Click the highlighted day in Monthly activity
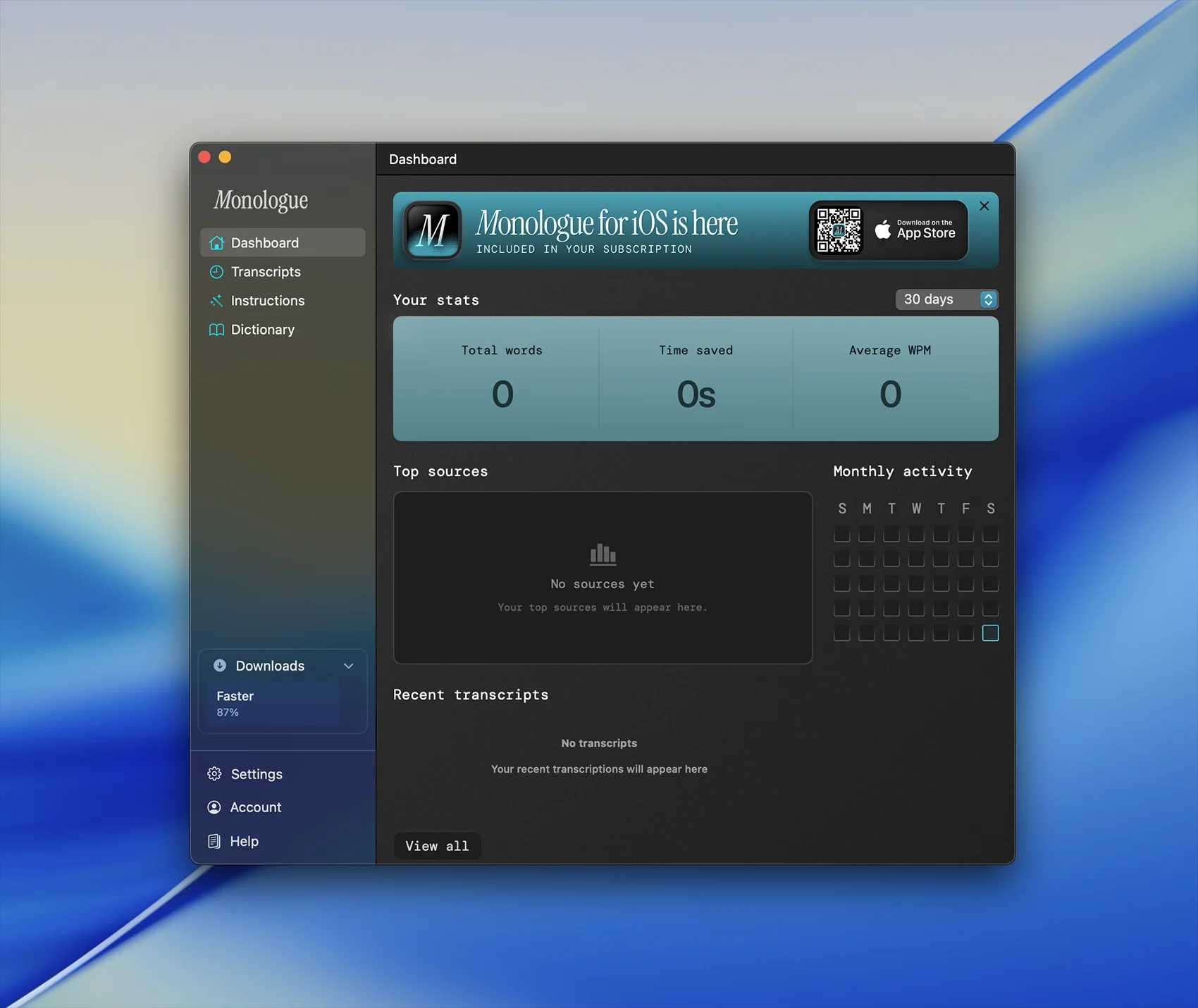This screenshot has width=1198, height=1008. click(x=990, y=633)
